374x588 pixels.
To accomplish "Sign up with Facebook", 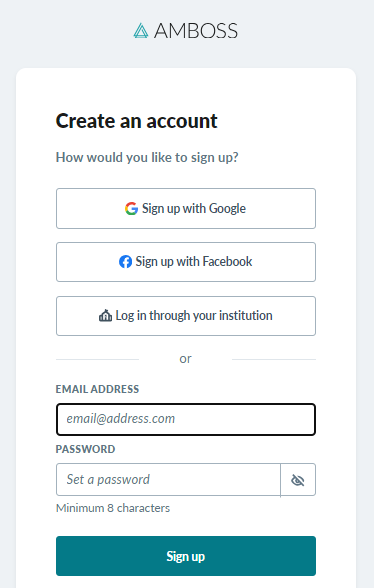I will click(186, 262).
